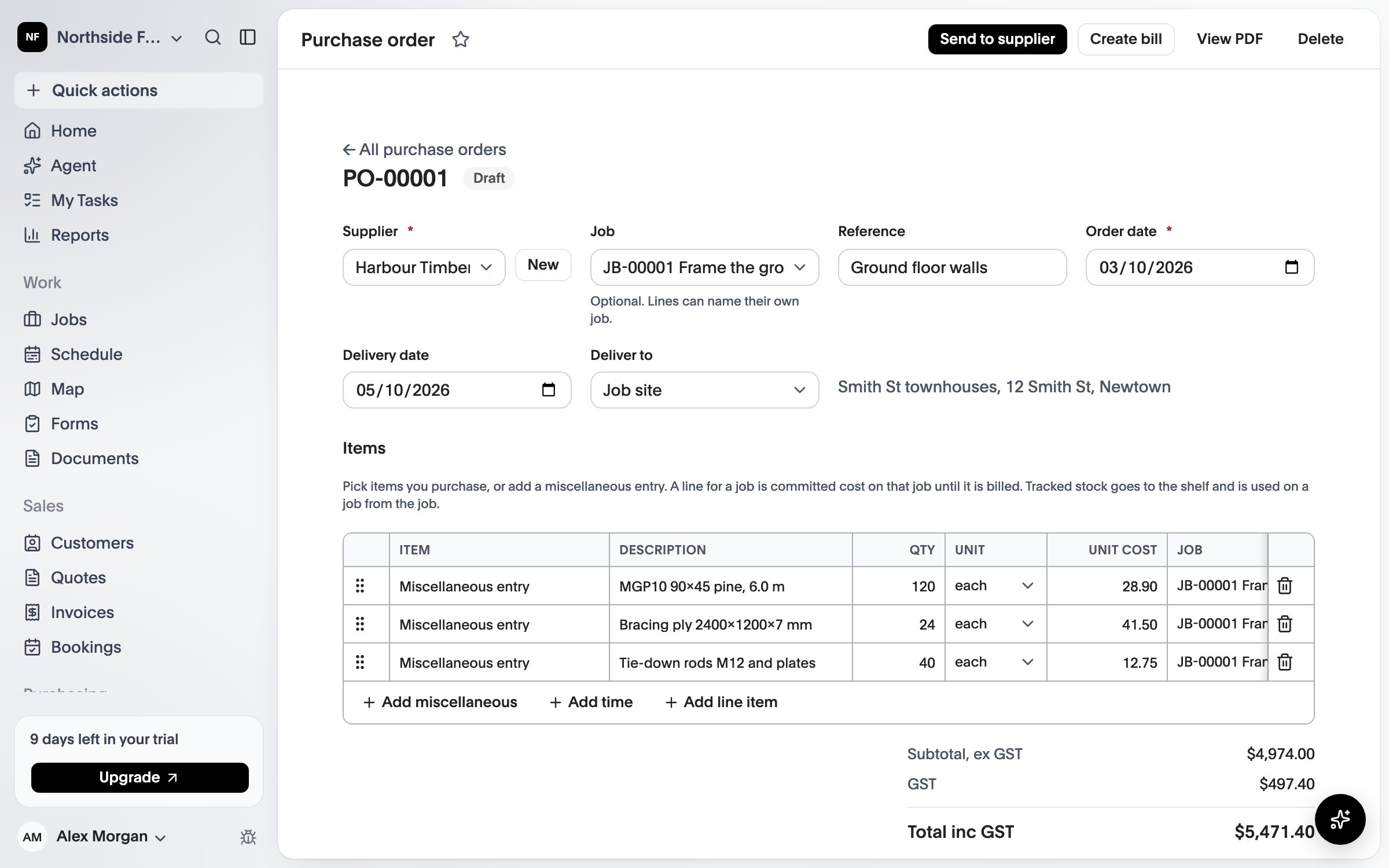Image resolution: width=1389 pixels, height=868 pixels.
Task: Click drag handle on the Tie-down rods row
Action: [x=360, y=662]
